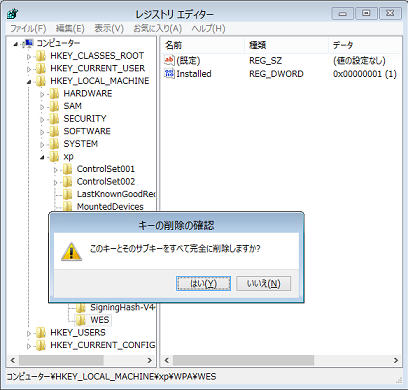408x390 pixels.
Task: Collapse the HKEY_LOCAL_MACHINE node
Action: 29,82
